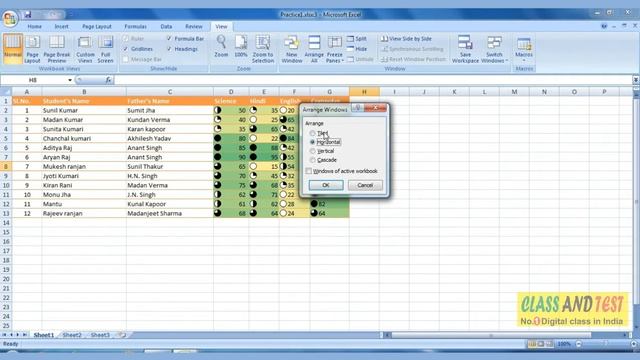640x360 pixels.
Task: Click the 100% zoom level text
Action: point(564,344)
